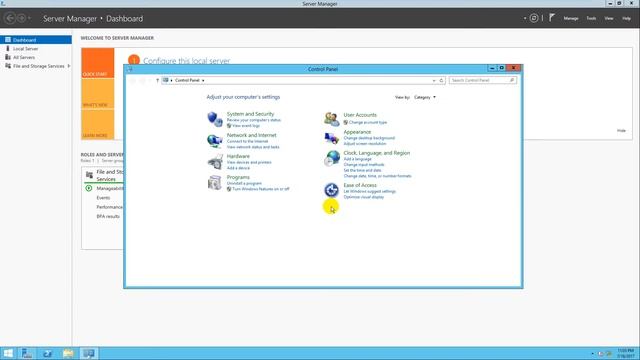Open File Explorer from the taskbar
This screenshot has width=640, height=360.
(68, 353)
